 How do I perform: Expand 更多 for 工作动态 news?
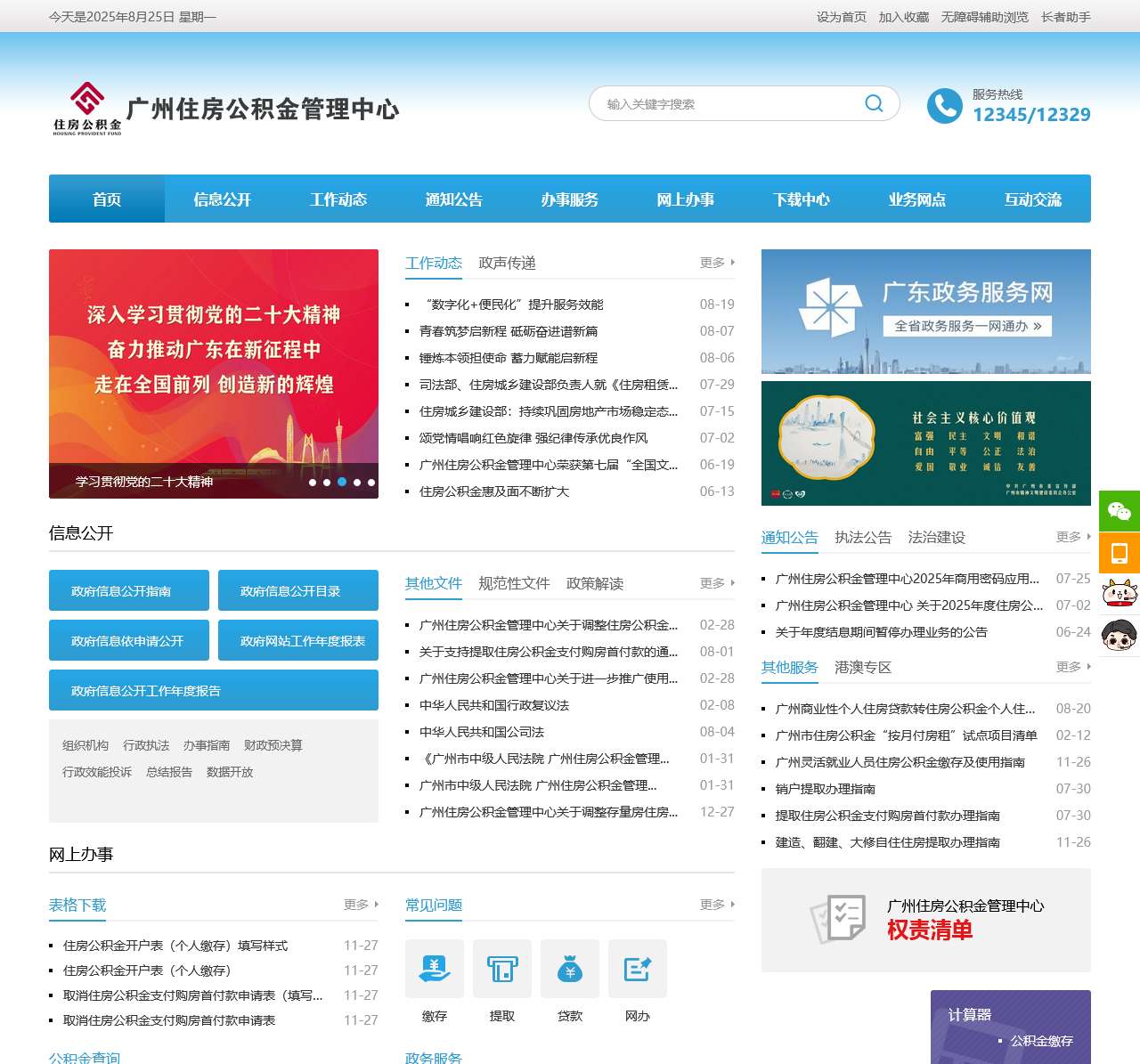716,263
